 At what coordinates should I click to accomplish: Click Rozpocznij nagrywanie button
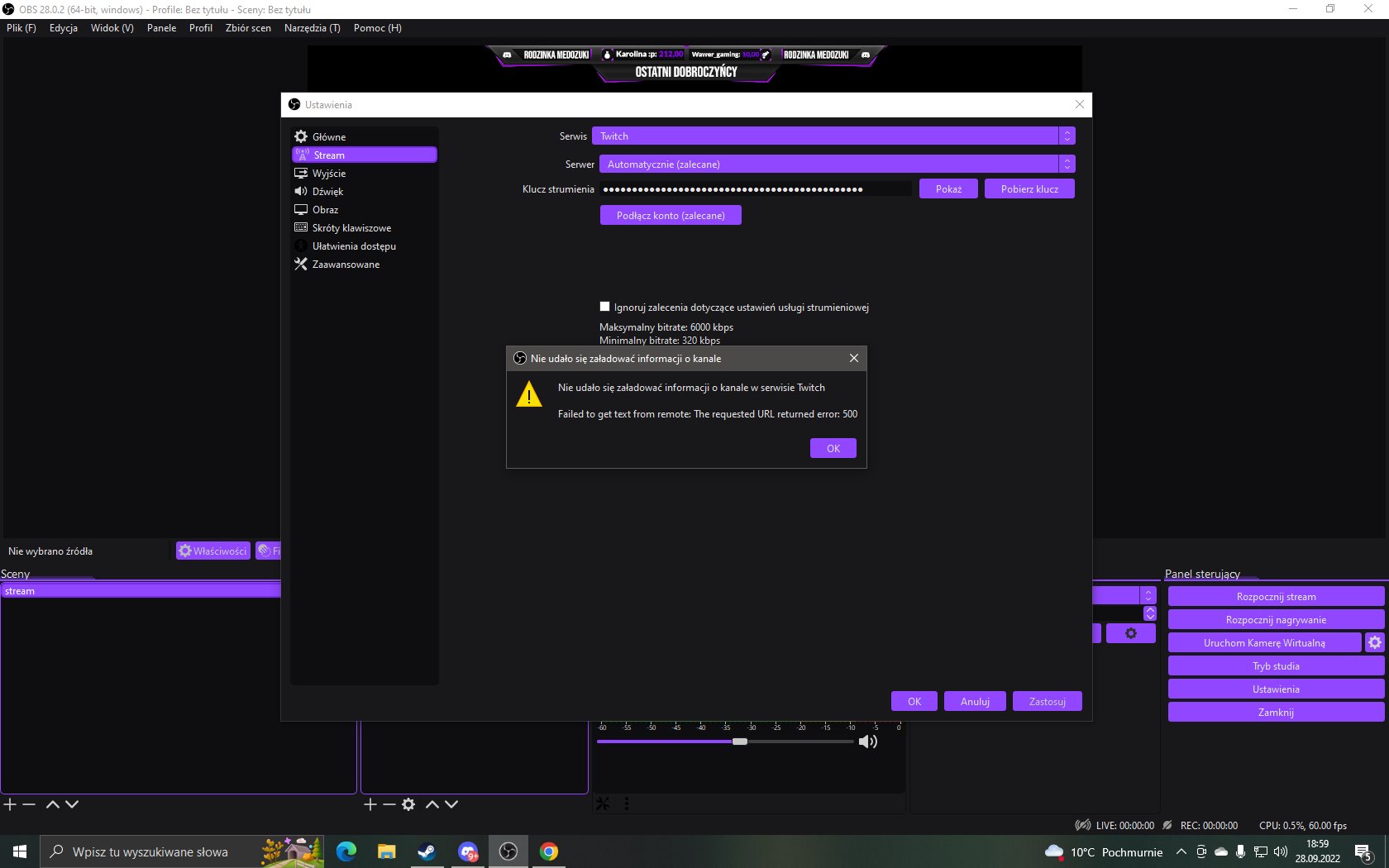click(x=1276, y=619)
